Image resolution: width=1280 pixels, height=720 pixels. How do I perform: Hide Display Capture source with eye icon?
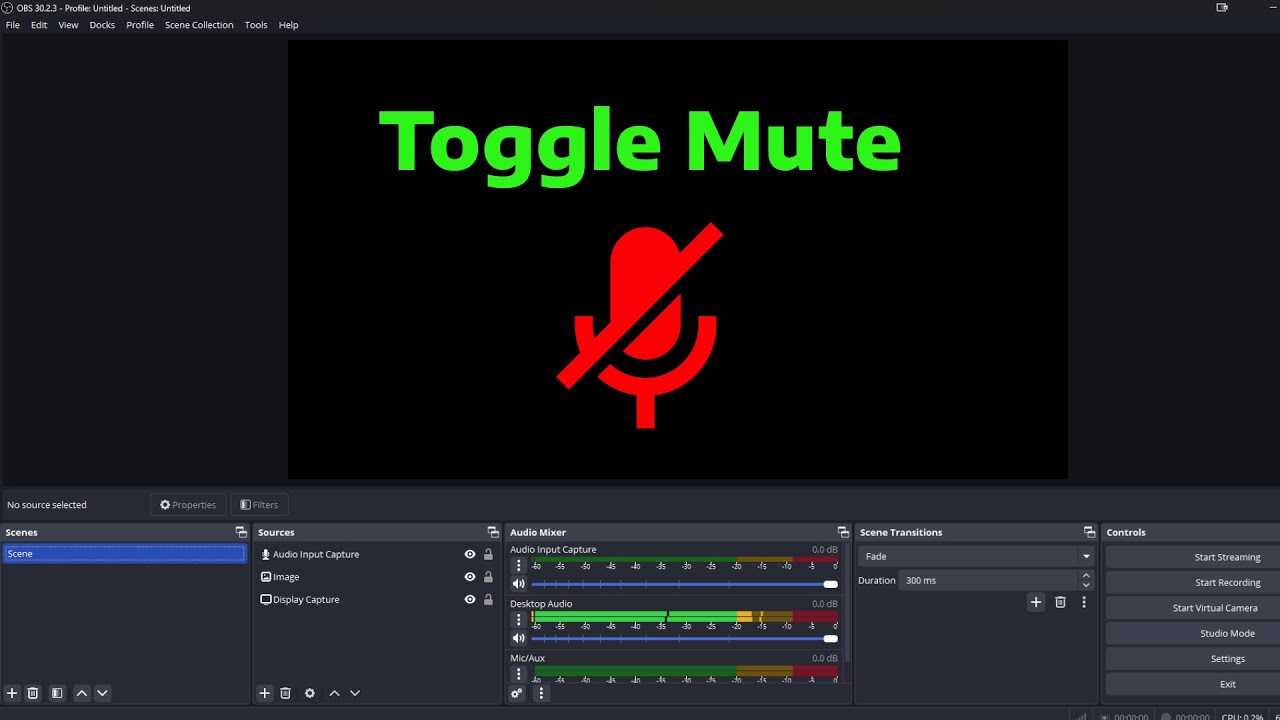click(x=470, y=600)
